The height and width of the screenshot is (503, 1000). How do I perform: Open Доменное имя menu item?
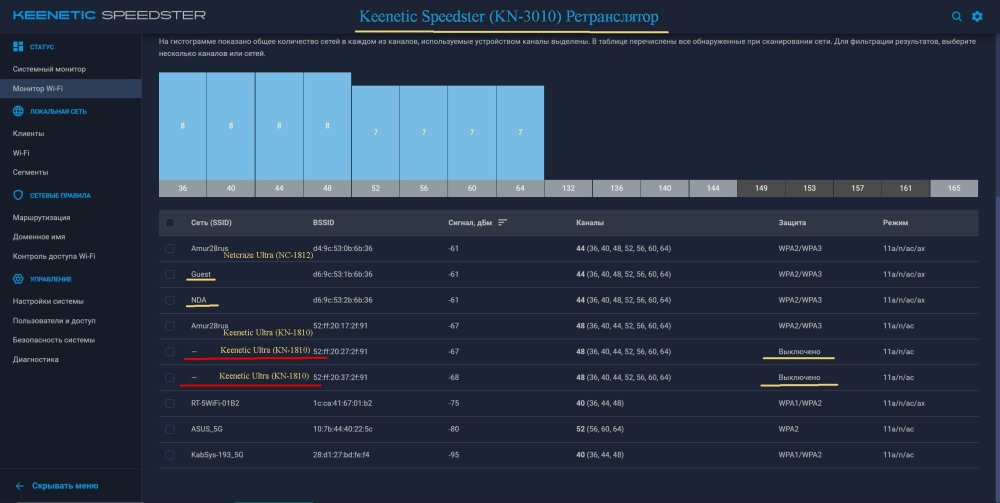point(39,237)
